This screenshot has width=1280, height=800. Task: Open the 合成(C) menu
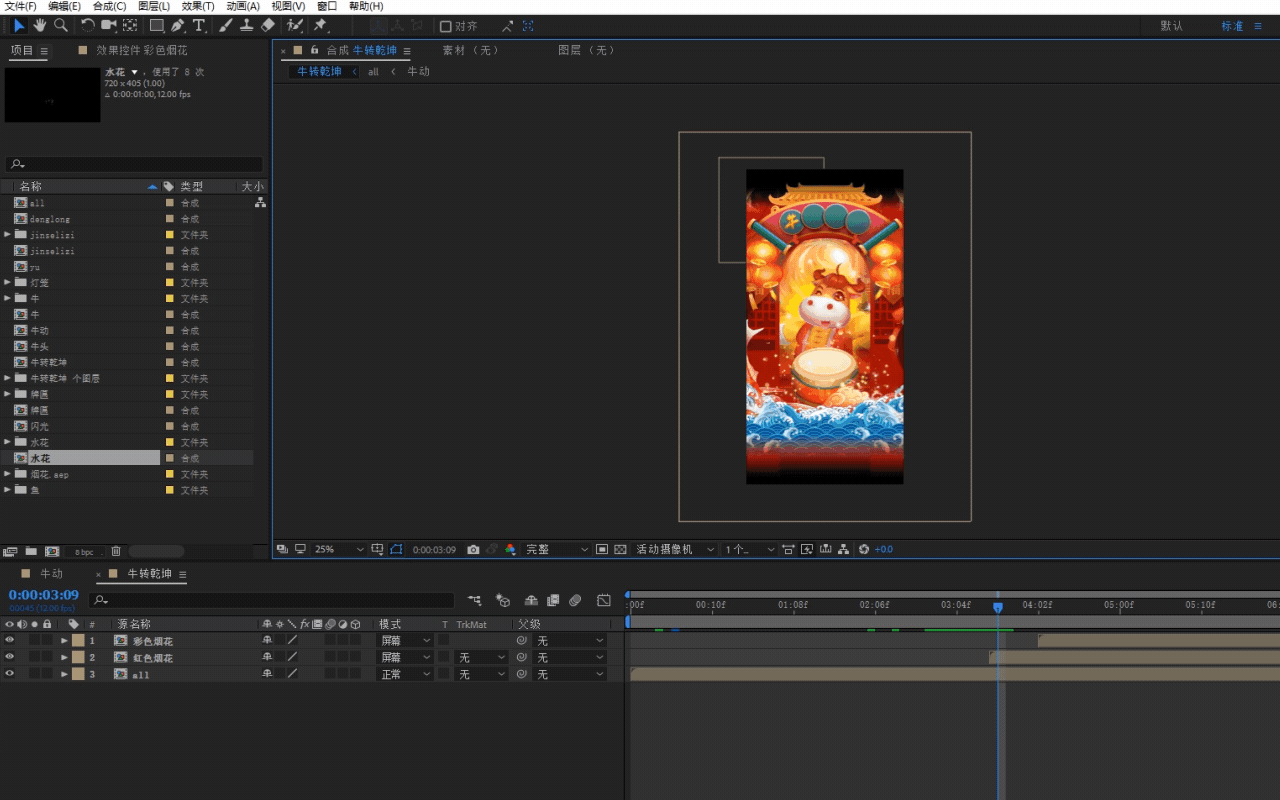[109, 6]
